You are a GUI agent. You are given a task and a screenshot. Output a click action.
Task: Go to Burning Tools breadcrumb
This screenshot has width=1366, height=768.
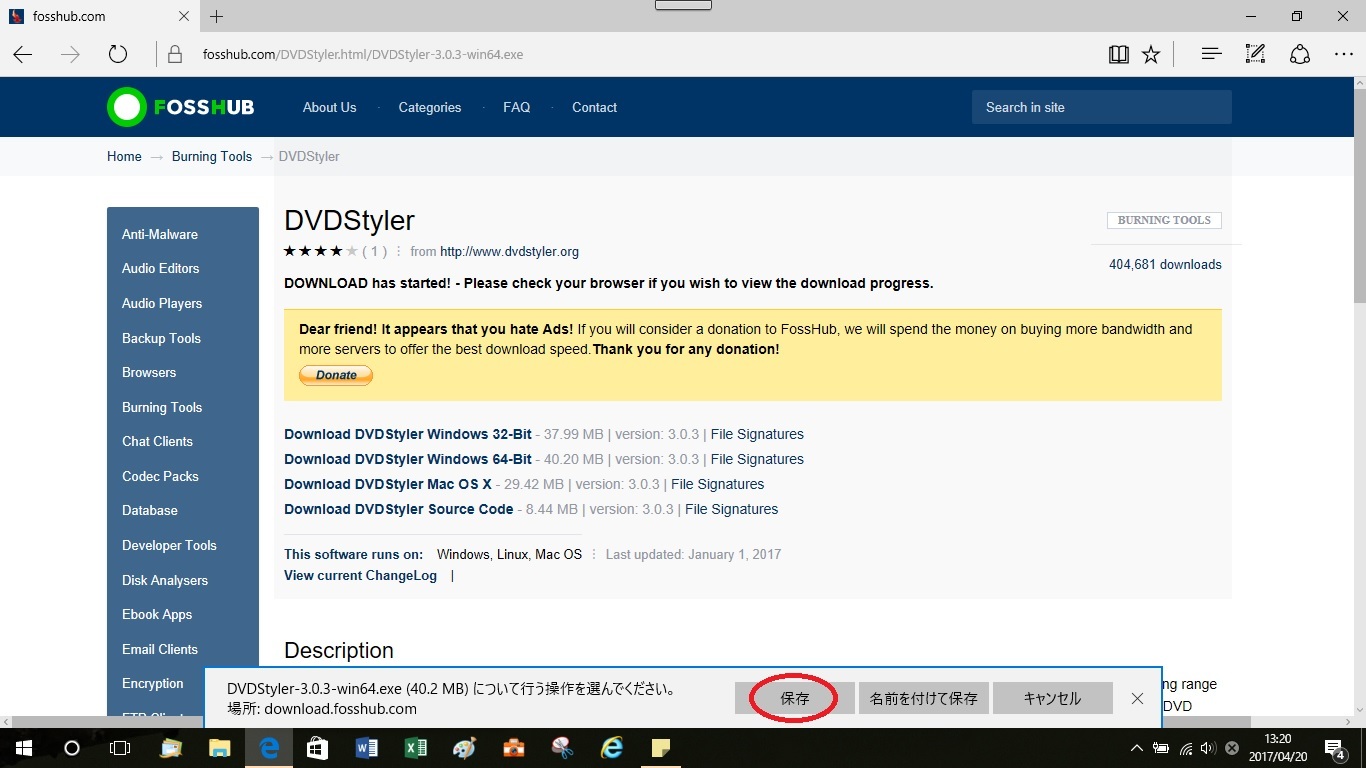pyautogui.click(x=212, y=156)
